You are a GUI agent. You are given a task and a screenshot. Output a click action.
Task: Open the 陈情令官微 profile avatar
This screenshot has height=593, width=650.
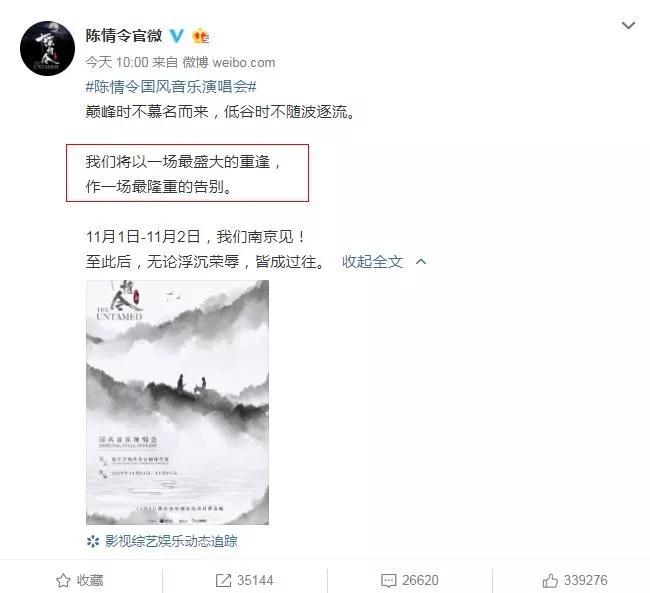[47, 48]
